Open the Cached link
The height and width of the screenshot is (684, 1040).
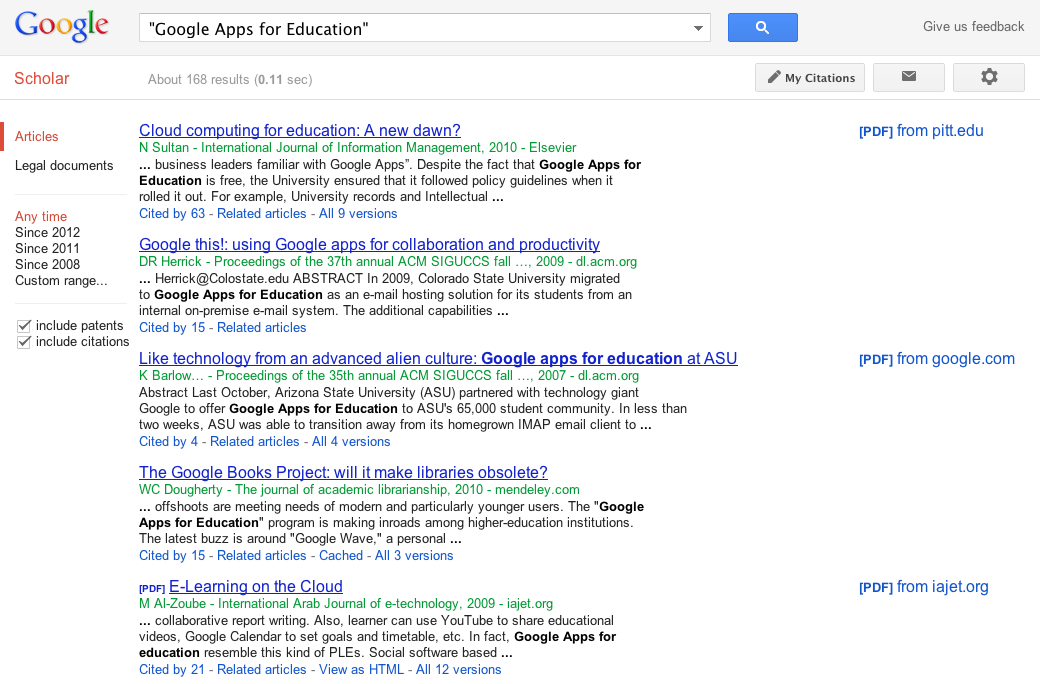[x=341, y=556]
